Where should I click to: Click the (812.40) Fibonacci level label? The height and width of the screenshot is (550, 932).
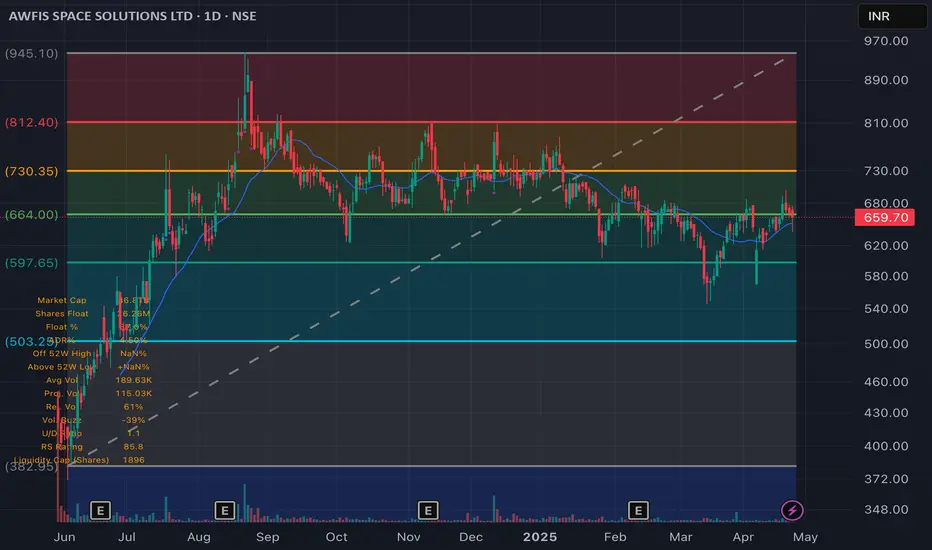point(32,122)
